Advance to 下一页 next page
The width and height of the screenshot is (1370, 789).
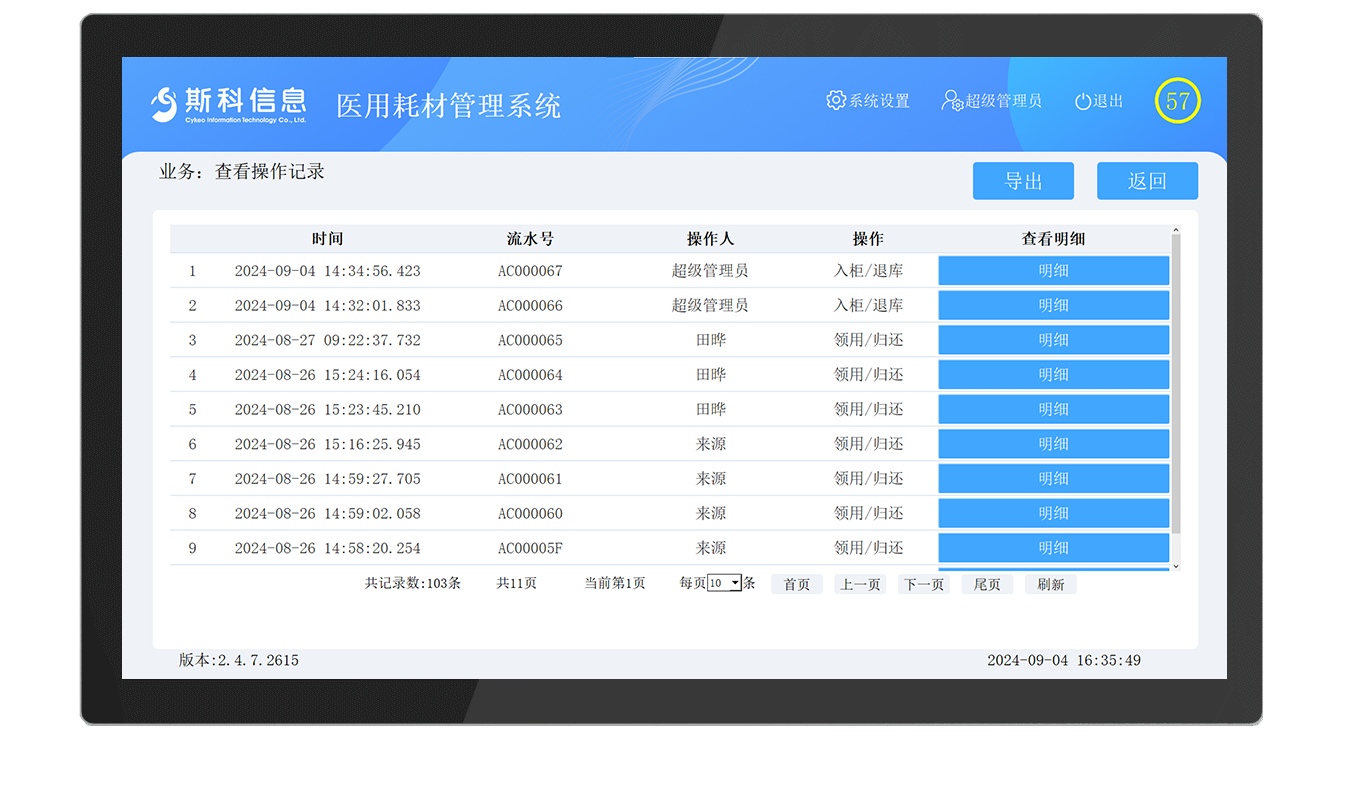pos(923,584)
